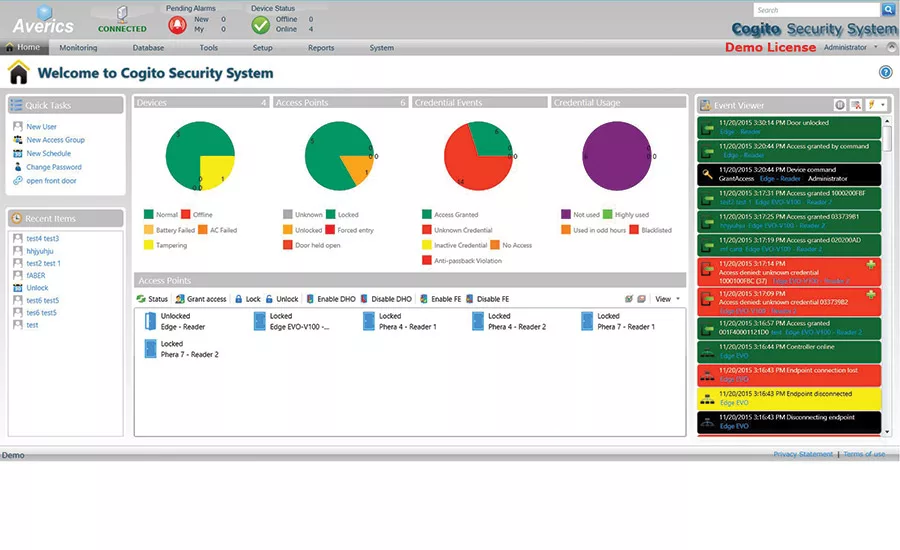The image size is (900, 550).
Task: Open the Tools menu
Action: point(208,48)
